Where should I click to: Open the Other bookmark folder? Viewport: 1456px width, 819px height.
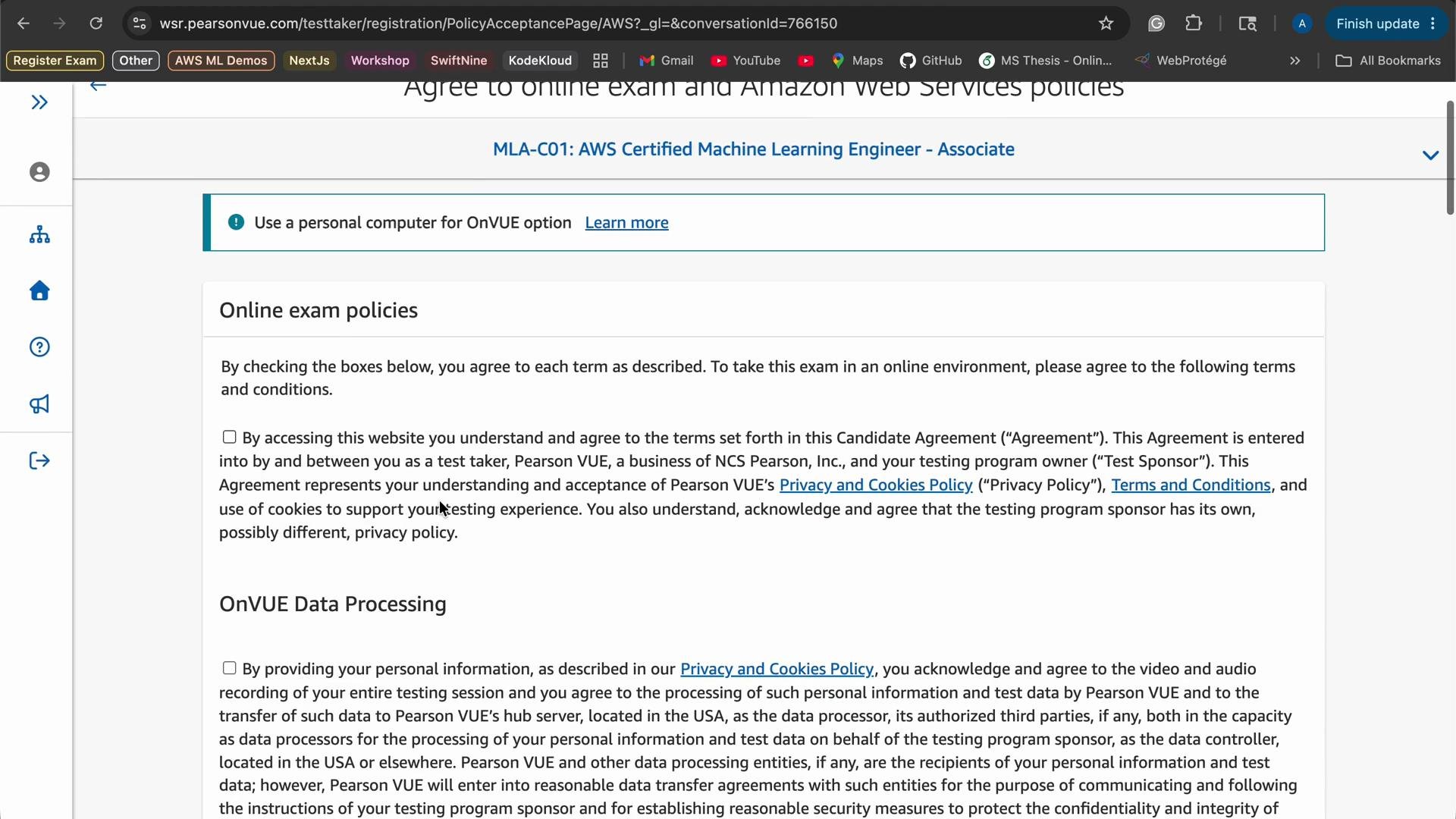[x=136, y=61]
